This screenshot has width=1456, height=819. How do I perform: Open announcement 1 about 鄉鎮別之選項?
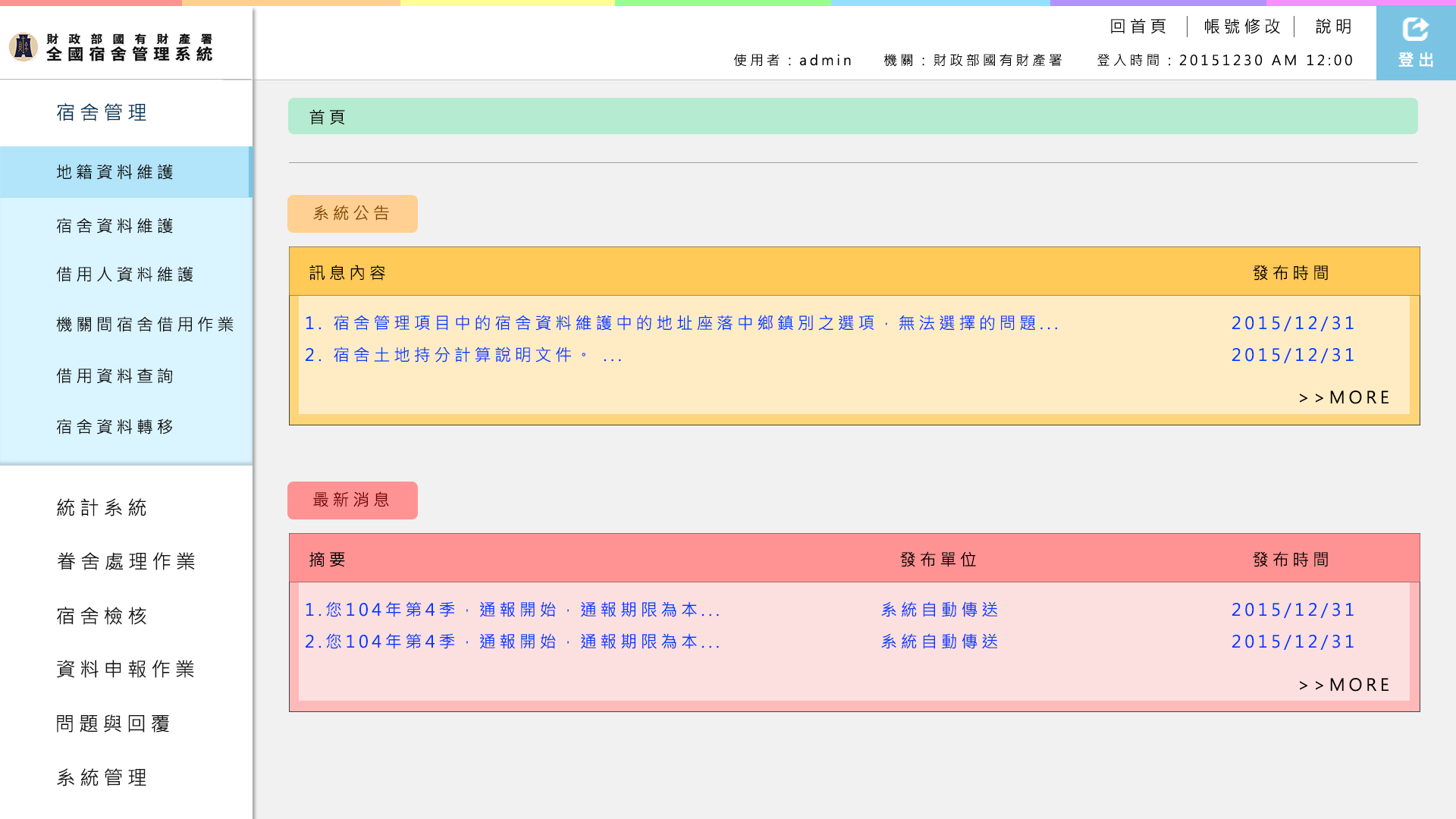pos(682,324)
